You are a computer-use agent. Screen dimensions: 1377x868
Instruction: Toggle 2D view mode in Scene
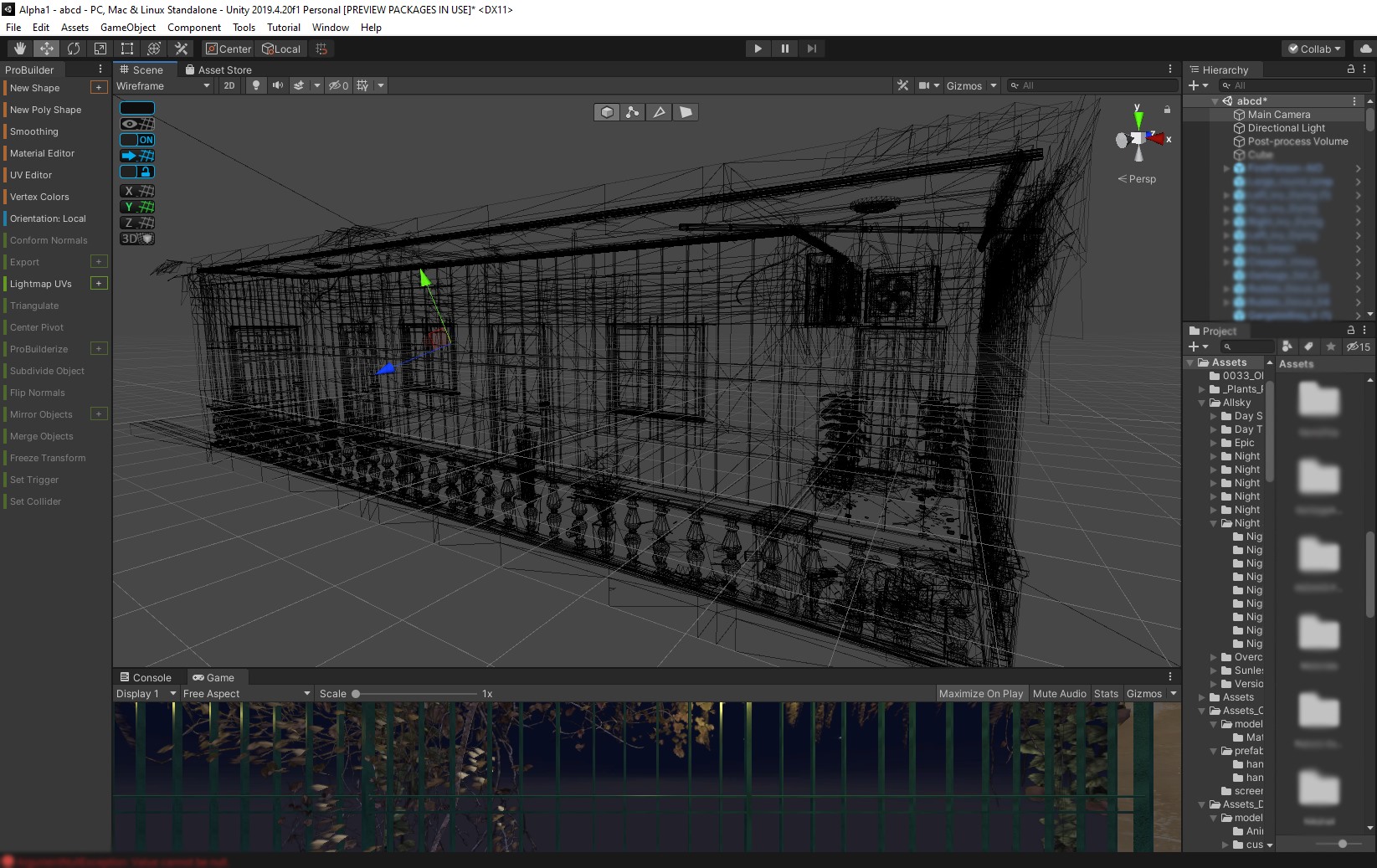point(229,85)
